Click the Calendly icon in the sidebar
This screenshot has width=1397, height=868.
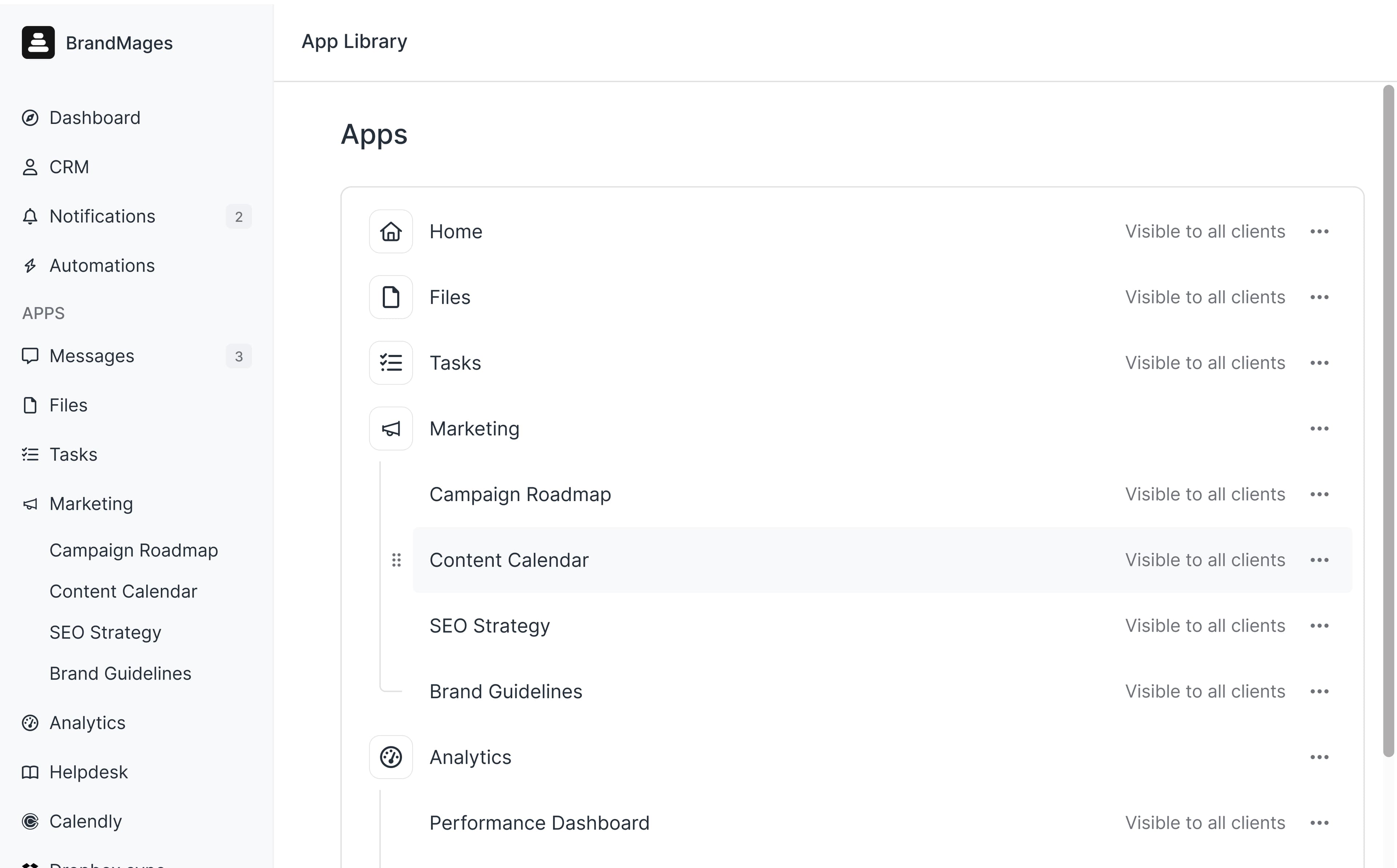[31, 821]
